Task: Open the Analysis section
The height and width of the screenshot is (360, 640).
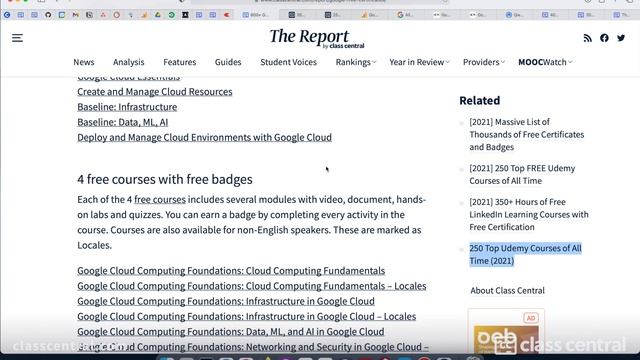Action: tap(129, 62)
